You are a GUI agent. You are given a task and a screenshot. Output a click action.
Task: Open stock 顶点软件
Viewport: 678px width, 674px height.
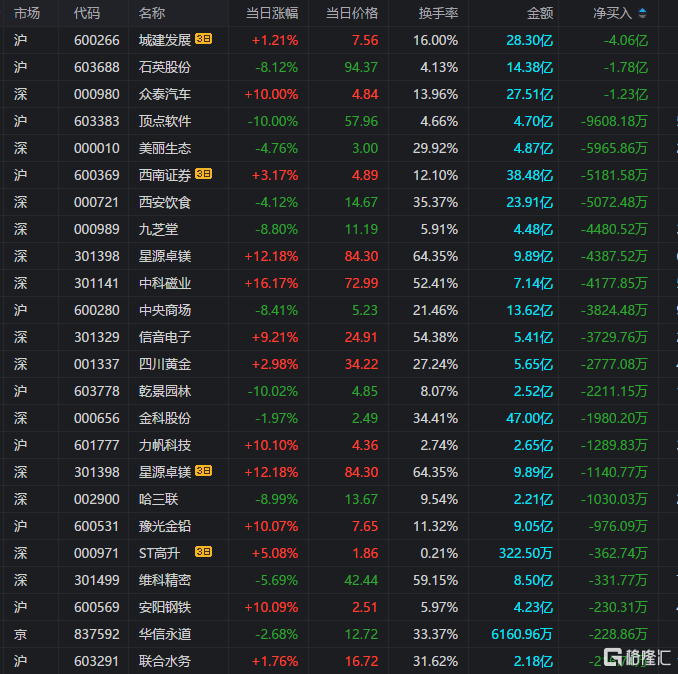(x=165, y=121)
